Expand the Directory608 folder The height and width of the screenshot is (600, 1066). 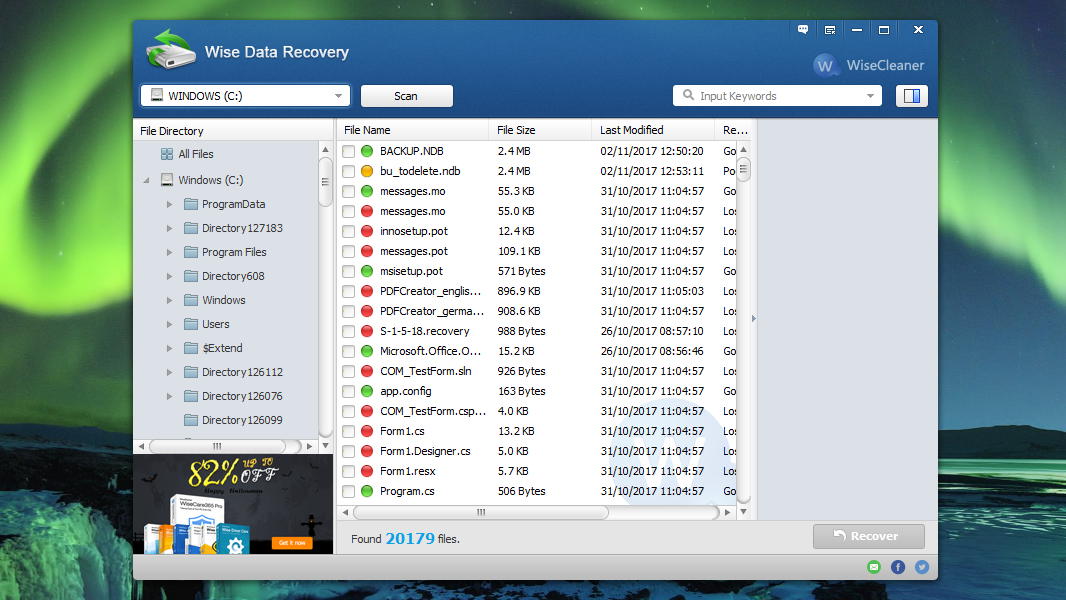(x=169, y=276)
